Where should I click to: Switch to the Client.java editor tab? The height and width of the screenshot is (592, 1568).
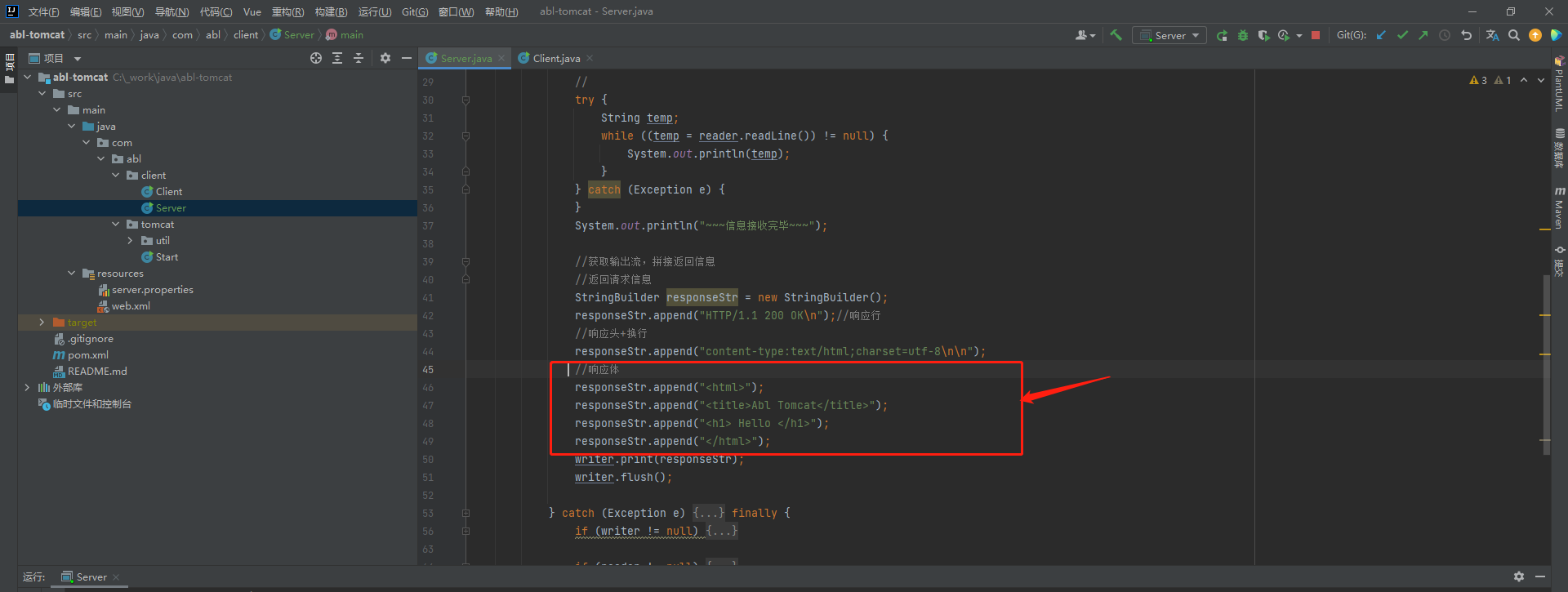(x=556, y=58)
